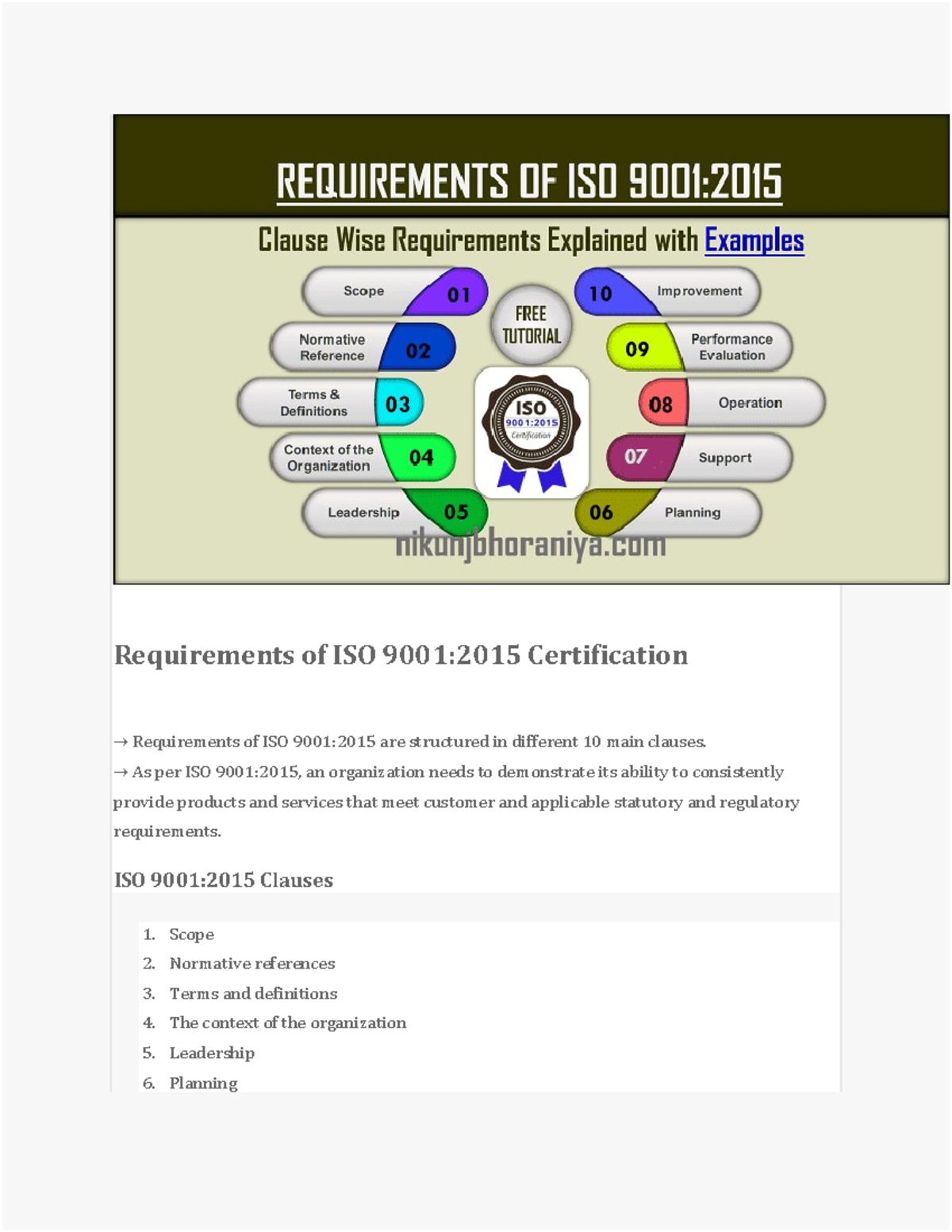Screen dimensions: 952x1232
Task: Click list item The context of the organization
Action: point(288,1023)
